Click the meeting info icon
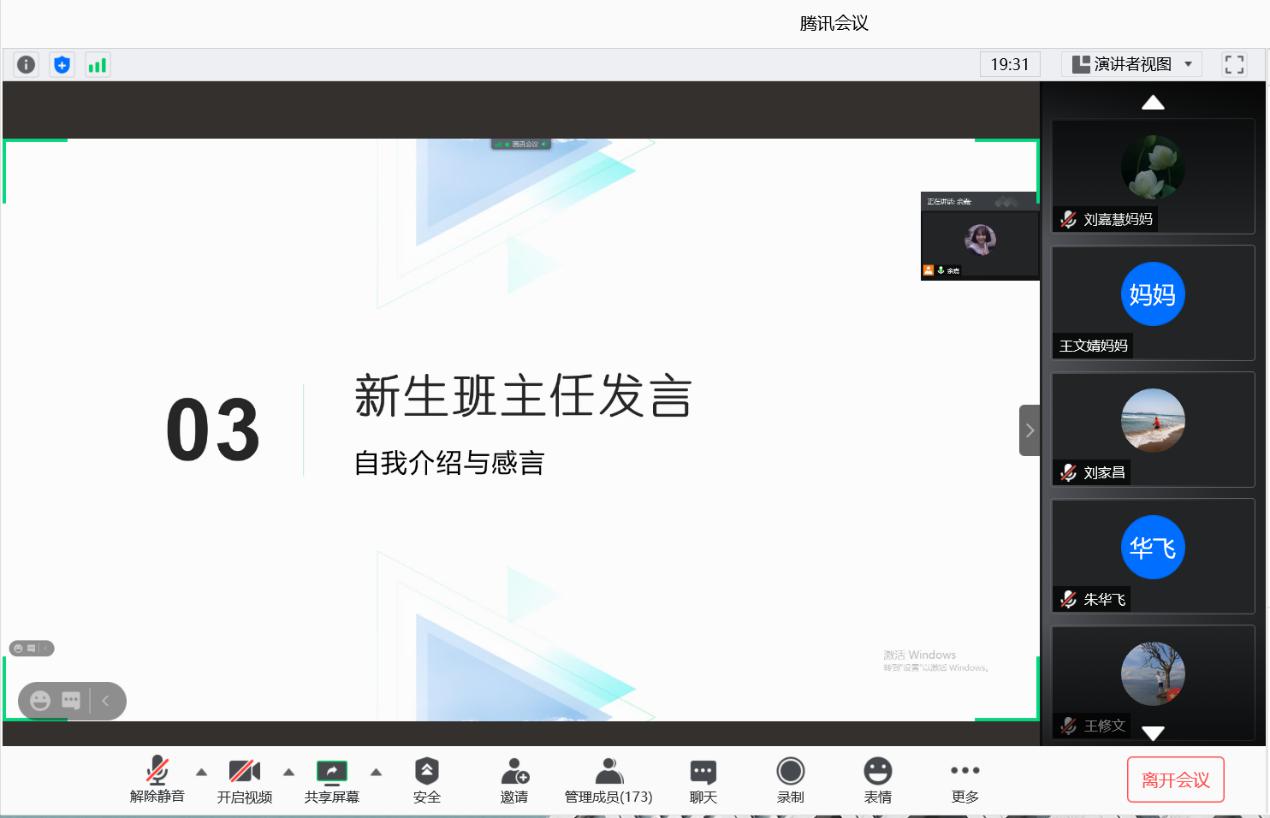This screenshot has height=818, width=1270. click(26, 65)
